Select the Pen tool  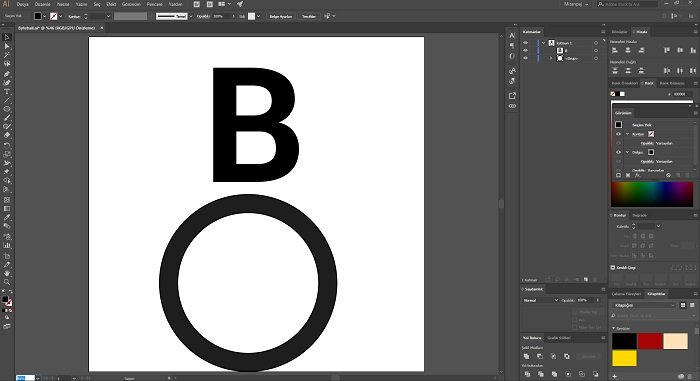[x=7, y=74]
